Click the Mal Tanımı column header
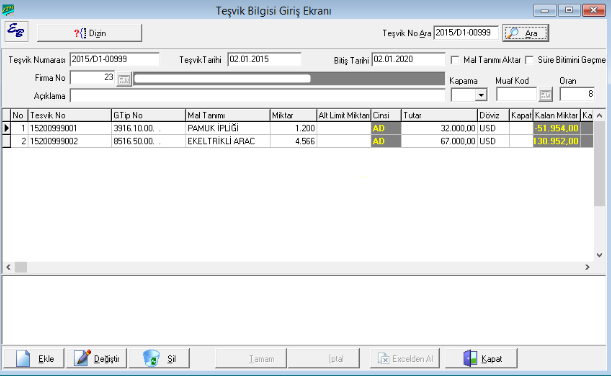This screenshot has height=376, width=611. (x=228, y=115)
